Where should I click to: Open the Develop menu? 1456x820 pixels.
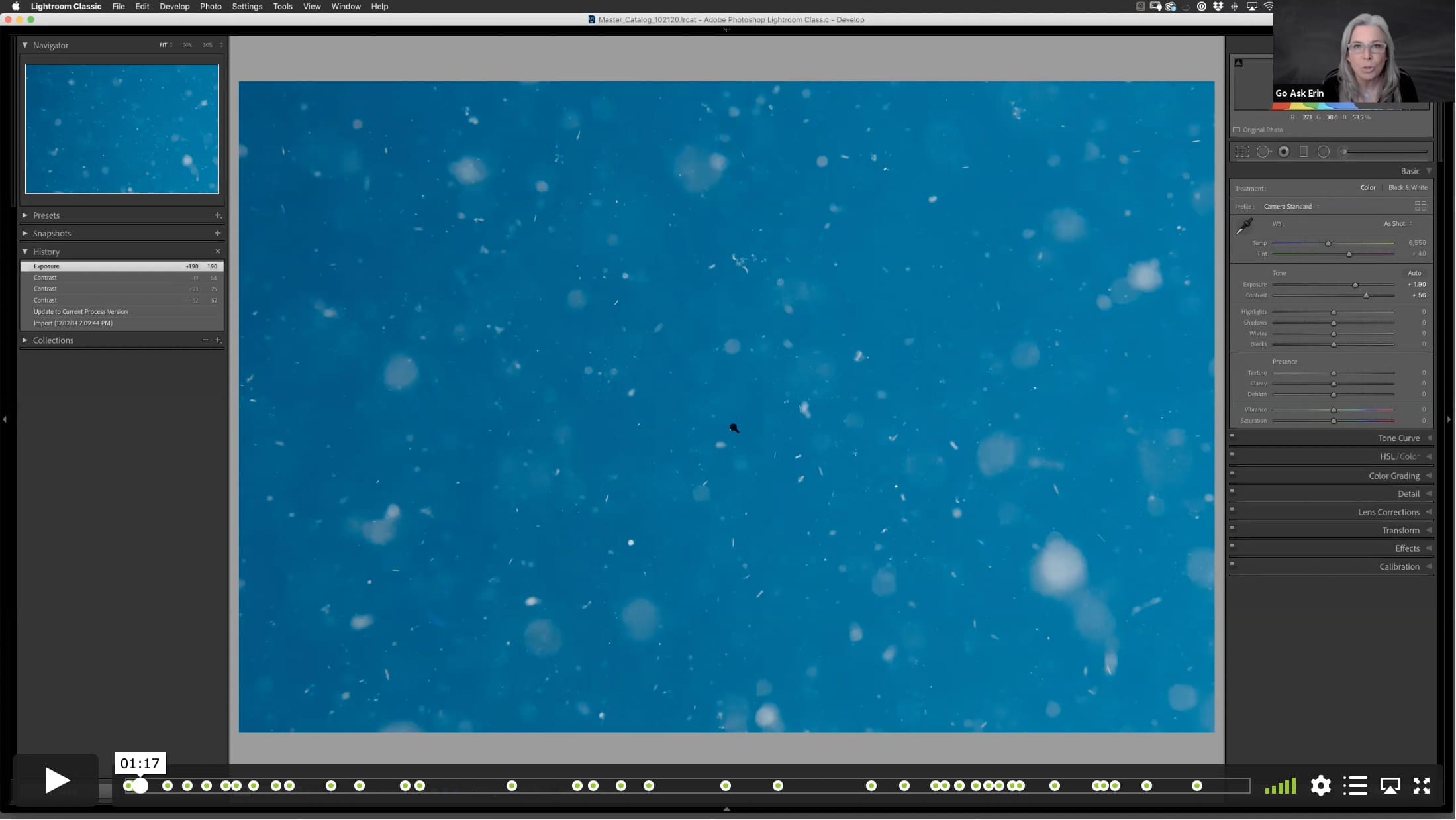(x=174, y=6)
